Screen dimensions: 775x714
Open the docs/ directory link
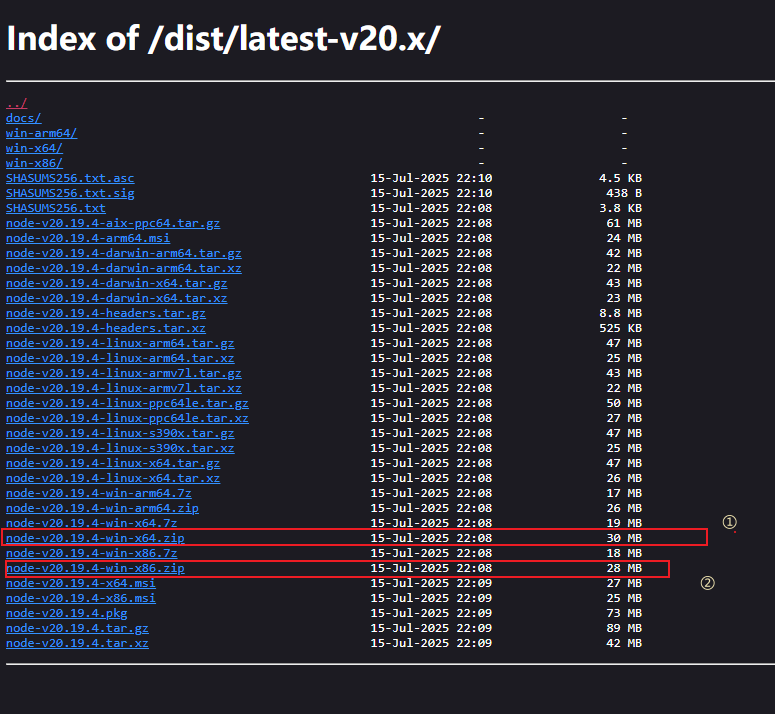24,118
